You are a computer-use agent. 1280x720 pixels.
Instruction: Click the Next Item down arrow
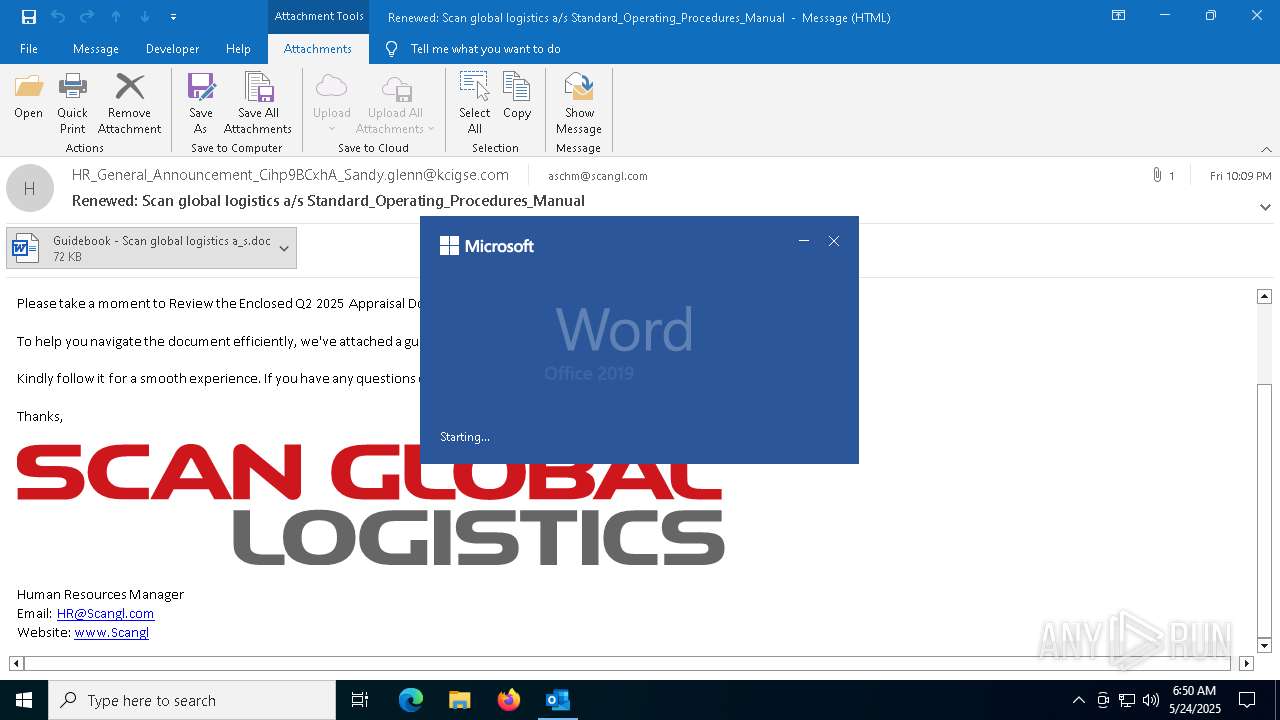tap(145, 17)
